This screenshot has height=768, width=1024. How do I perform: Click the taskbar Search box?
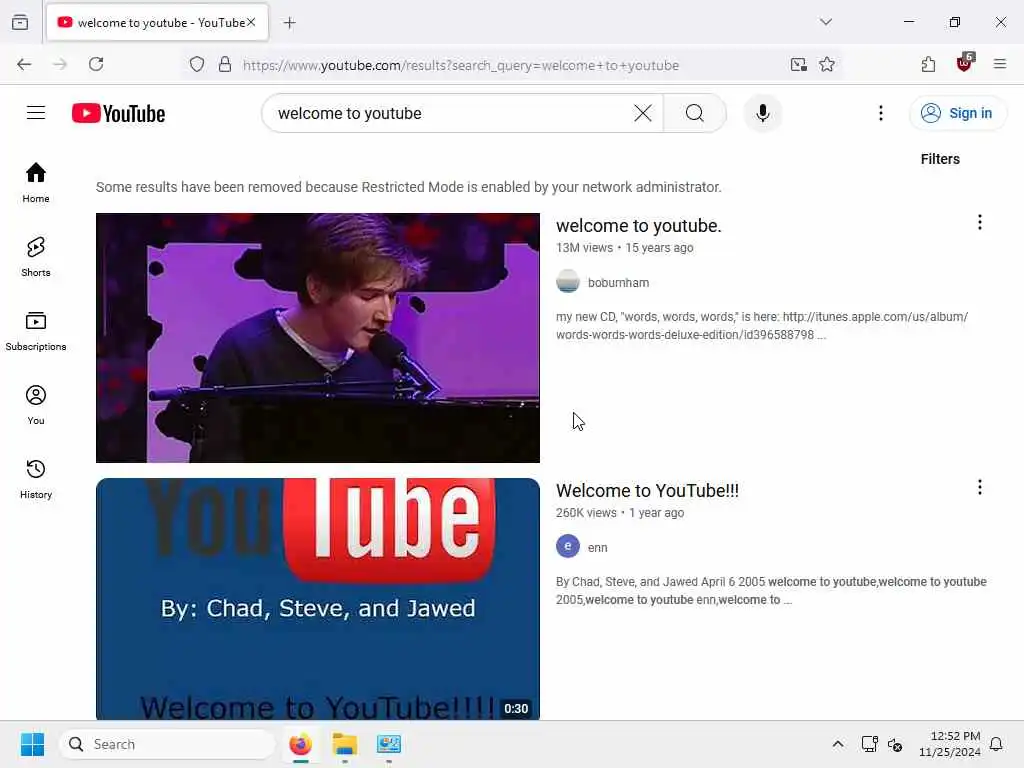point(167,744)
